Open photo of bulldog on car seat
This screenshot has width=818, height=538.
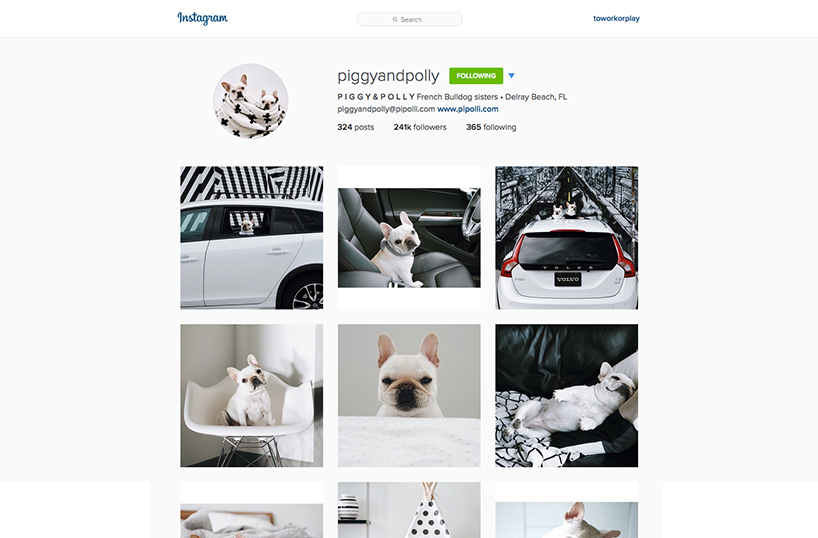pyautogui.click(x=409, y=238)
